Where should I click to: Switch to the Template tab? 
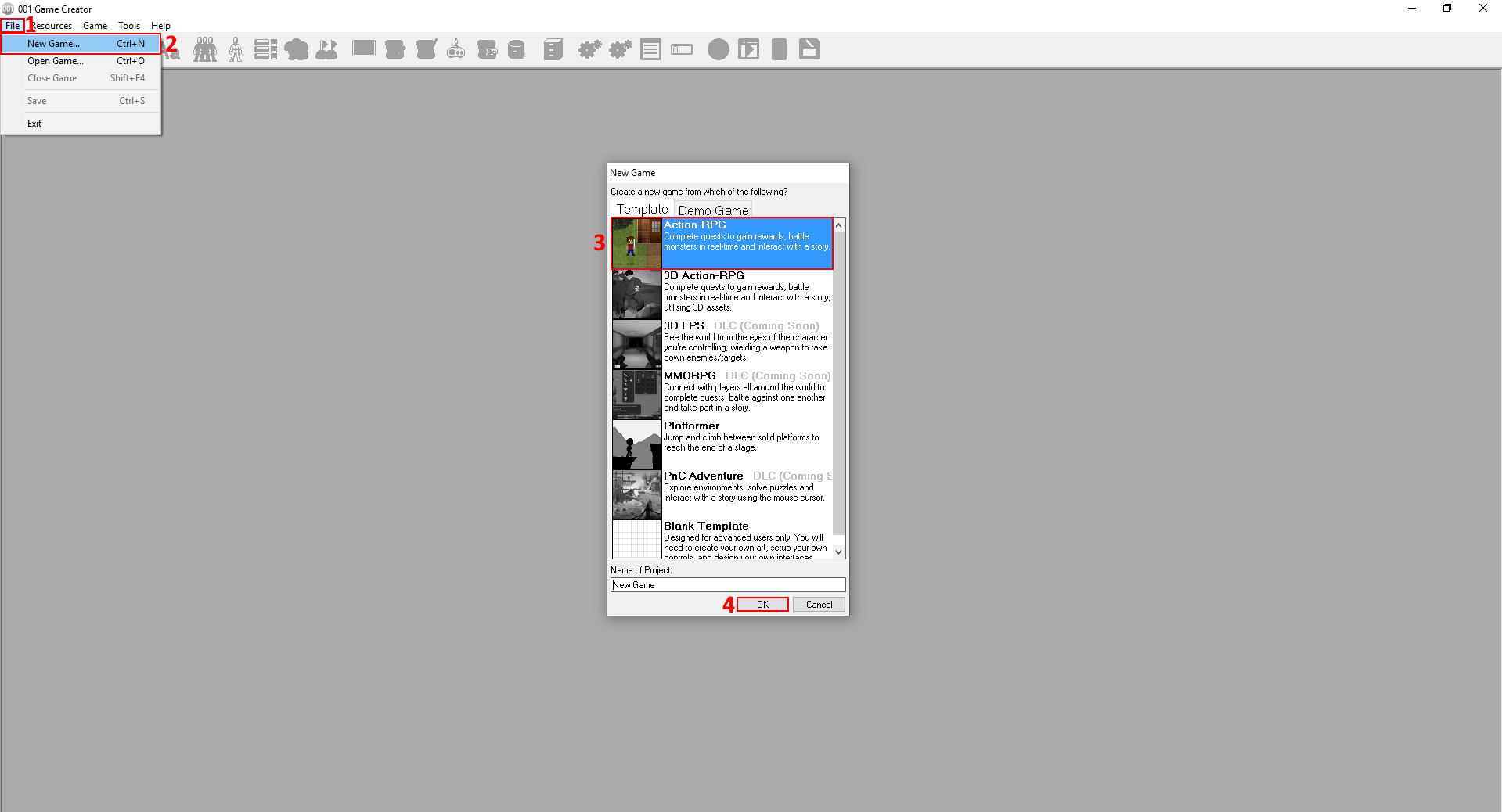(x=643, y=209)
